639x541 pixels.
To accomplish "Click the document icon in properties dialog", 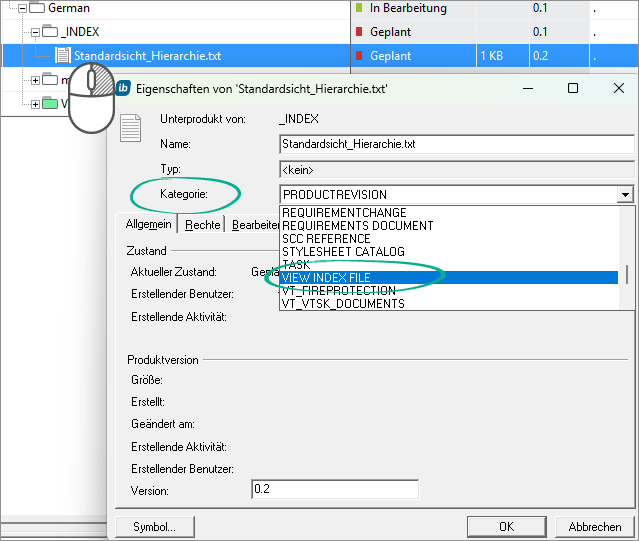I will pos(130,130).
